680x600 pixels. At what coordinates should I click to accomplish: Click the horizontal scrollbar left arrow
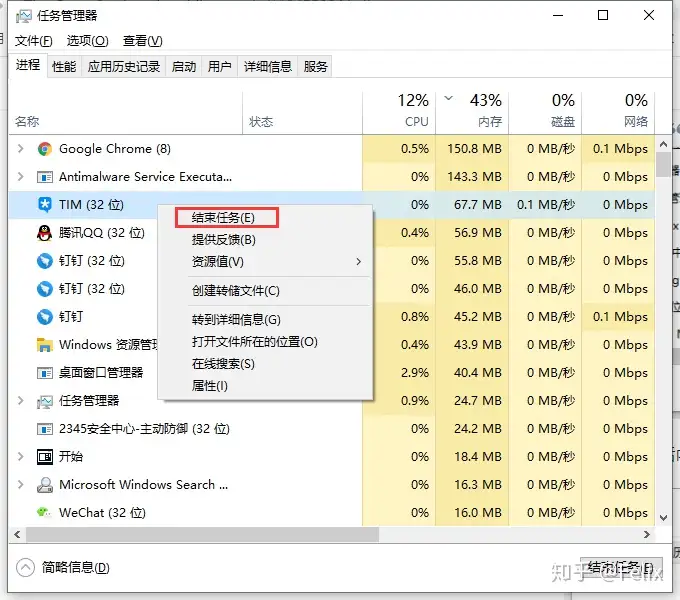(x=17, y=535)
